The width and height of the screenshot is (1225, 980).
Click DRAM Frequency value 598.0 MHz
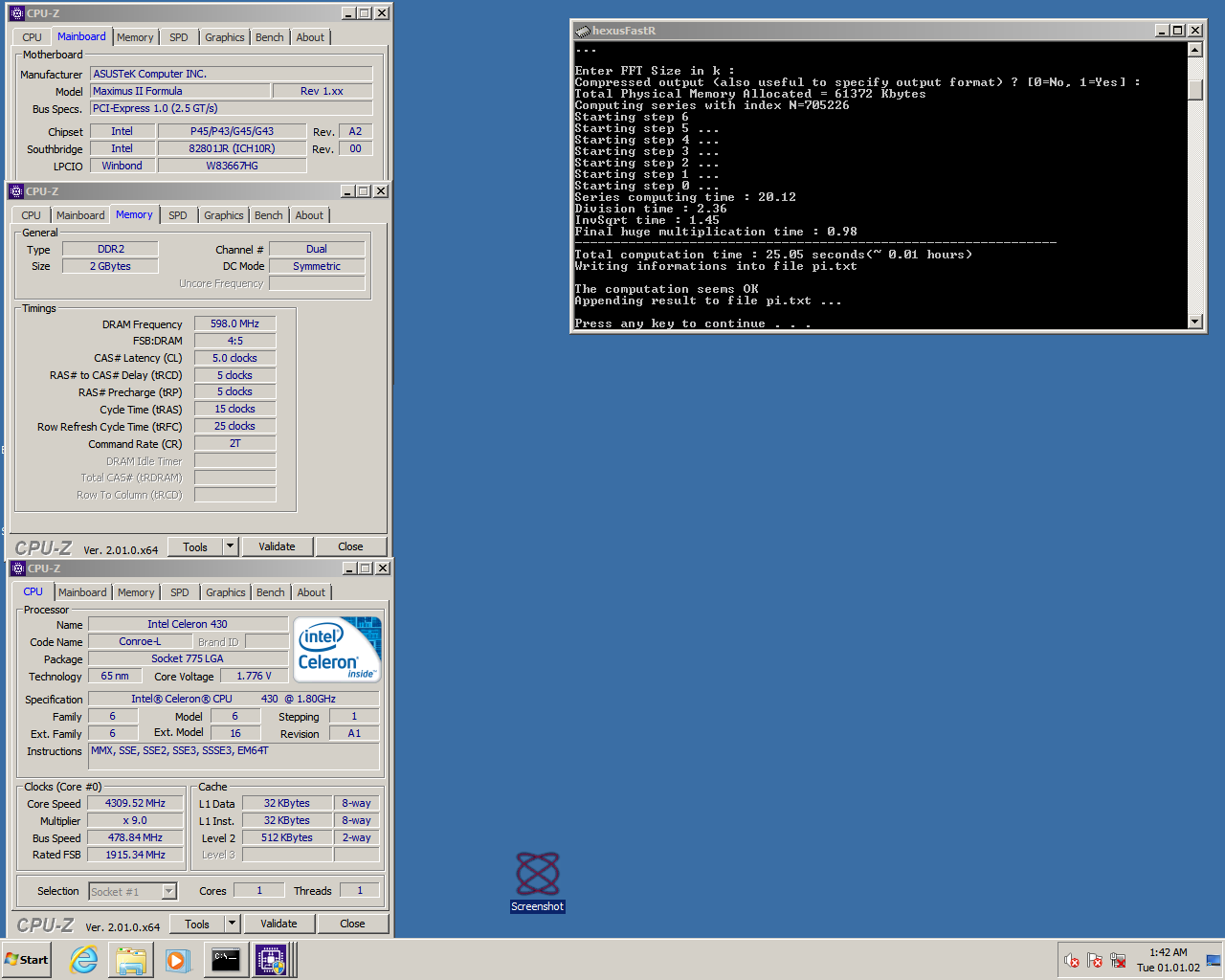(x=234, y=323)
